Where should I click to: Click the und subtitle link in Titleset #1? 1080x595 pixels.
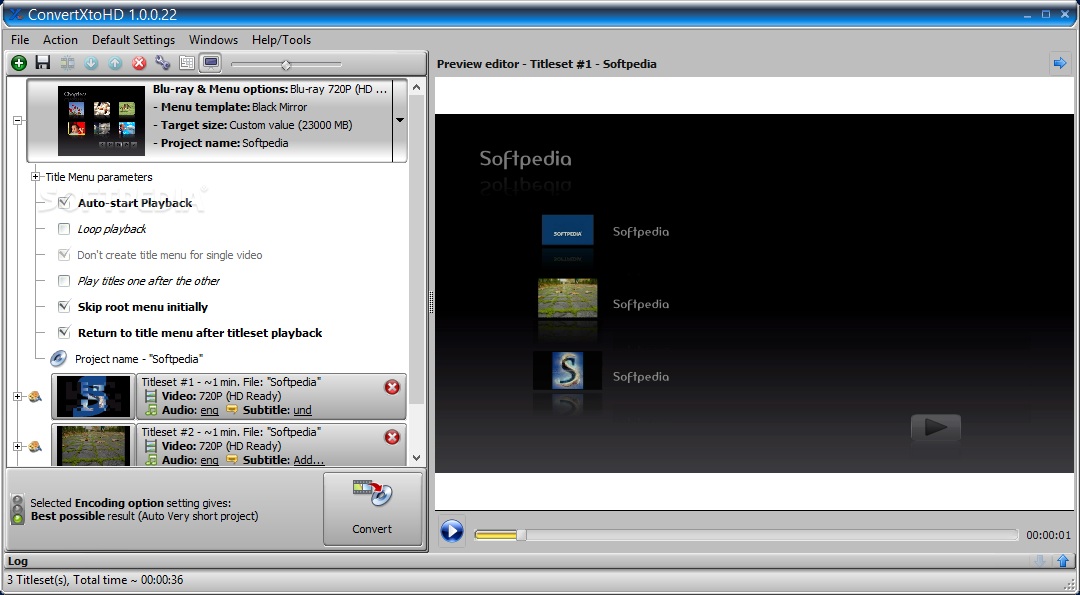tap(302, 410)
